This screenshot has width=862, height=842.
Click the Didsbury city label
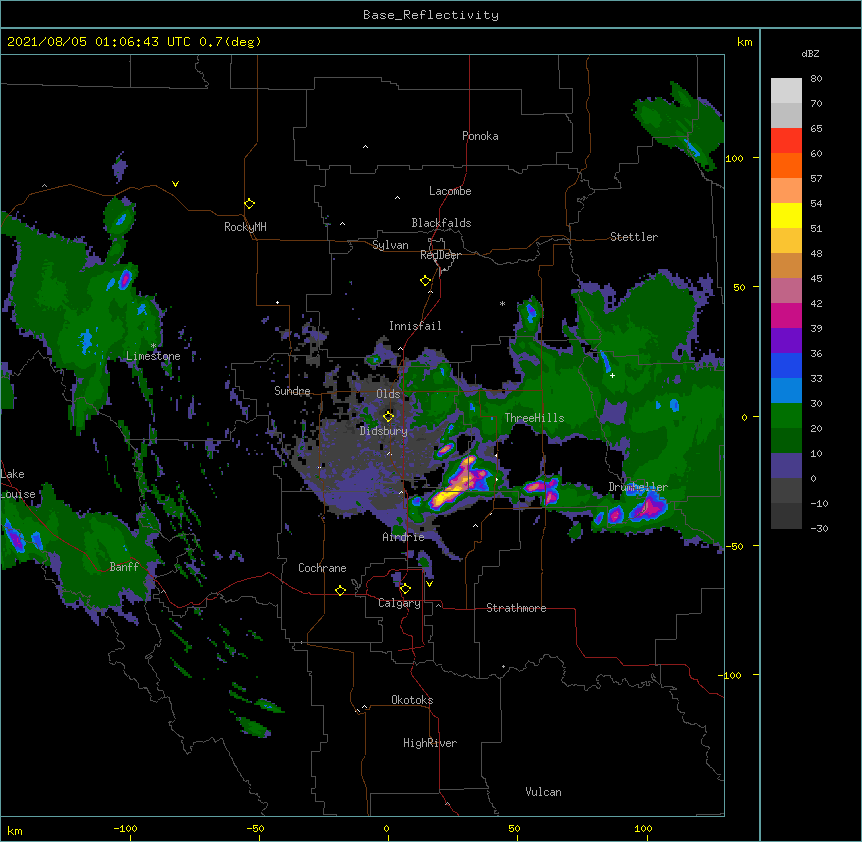(384, 431)
